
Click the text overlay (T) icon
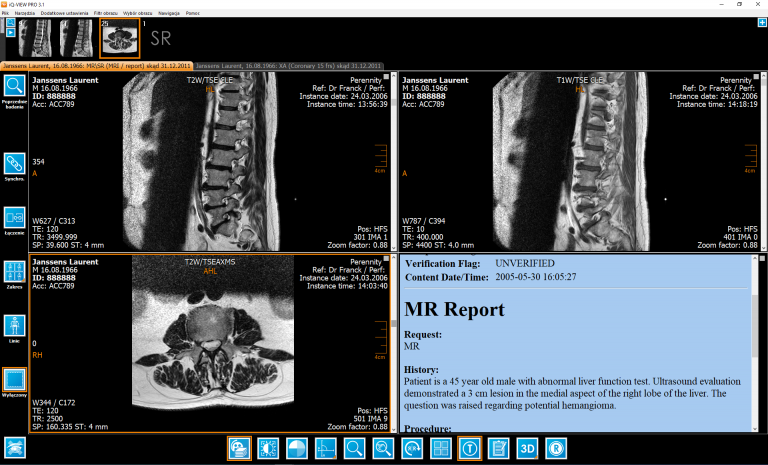tap(469, 449)
